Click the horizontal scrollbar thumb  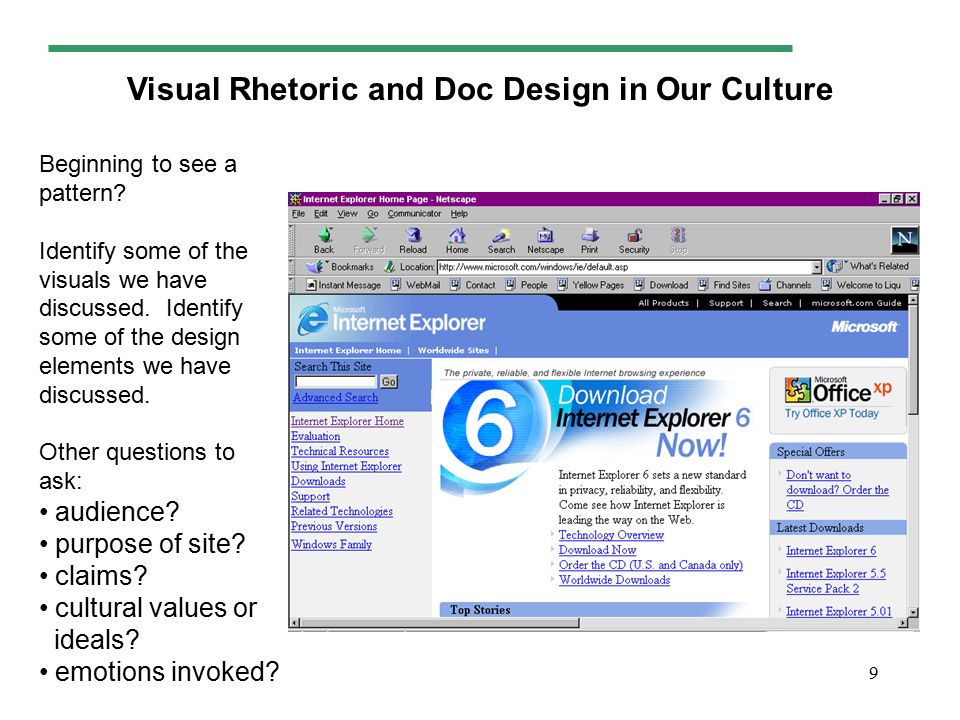(439, 623)
